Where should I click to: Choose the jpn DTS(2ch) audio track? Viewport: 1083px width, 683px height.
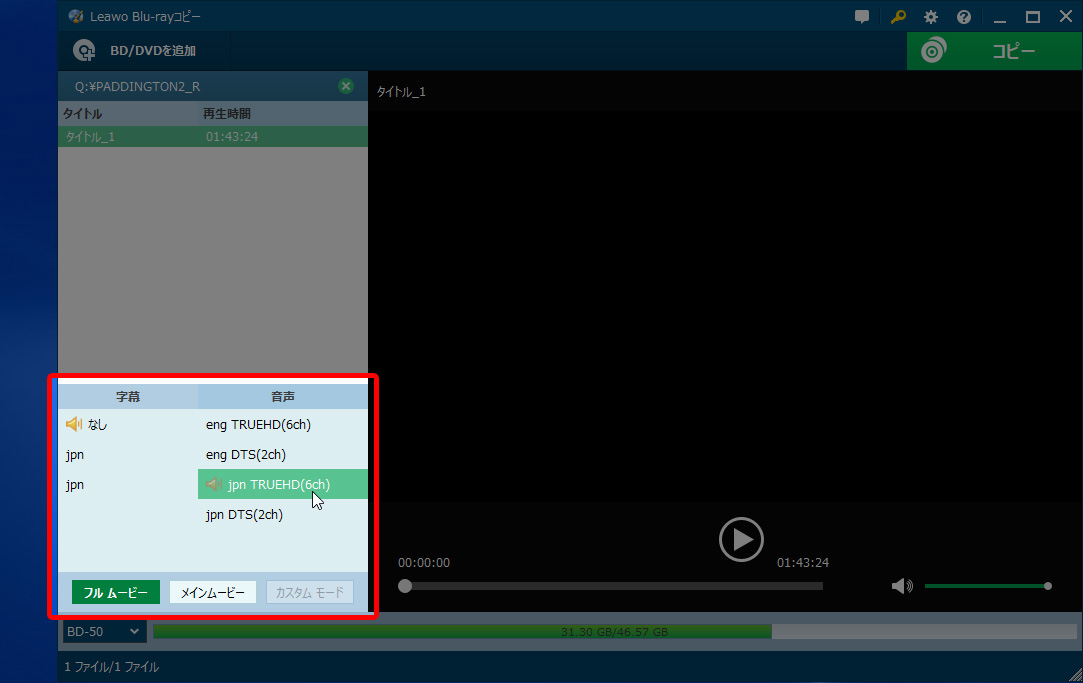click(x=244, y=515)
